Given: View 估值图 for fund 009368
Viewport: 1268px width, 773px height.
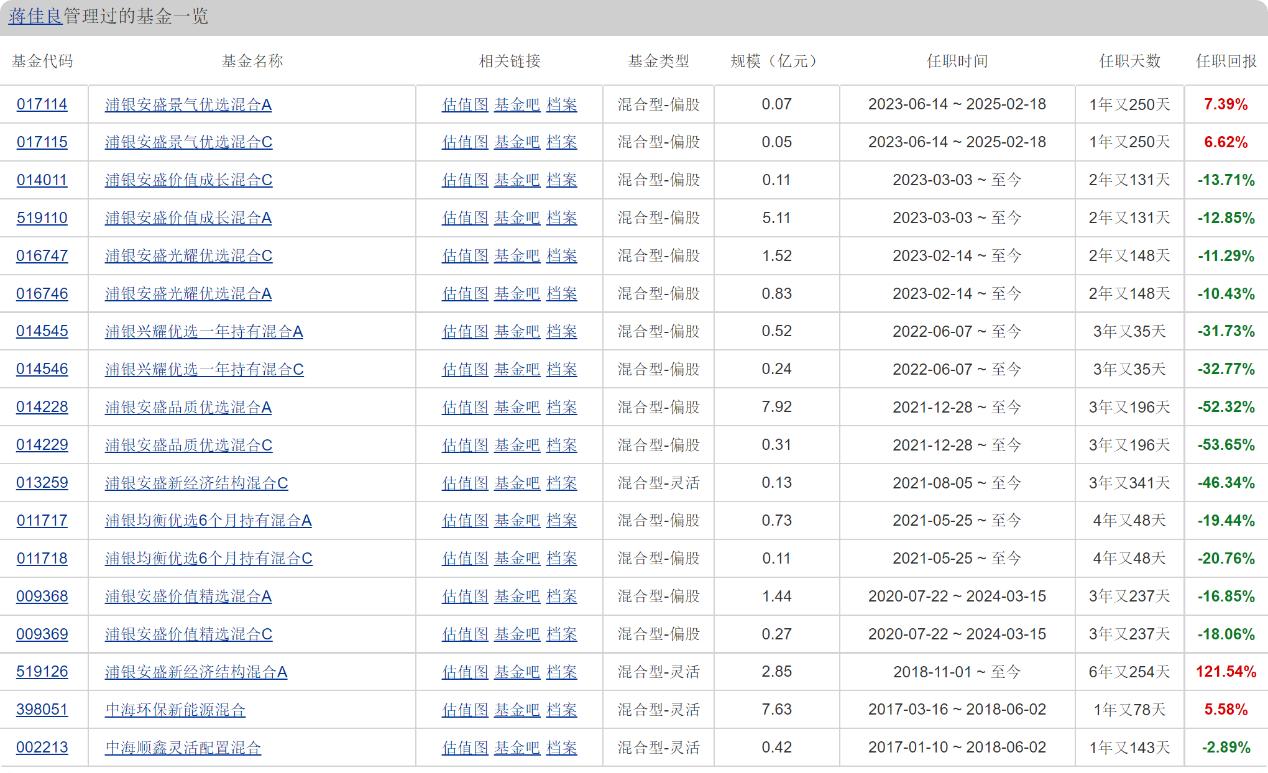Looking at the screenshot, I should click(x=465, y=596).
